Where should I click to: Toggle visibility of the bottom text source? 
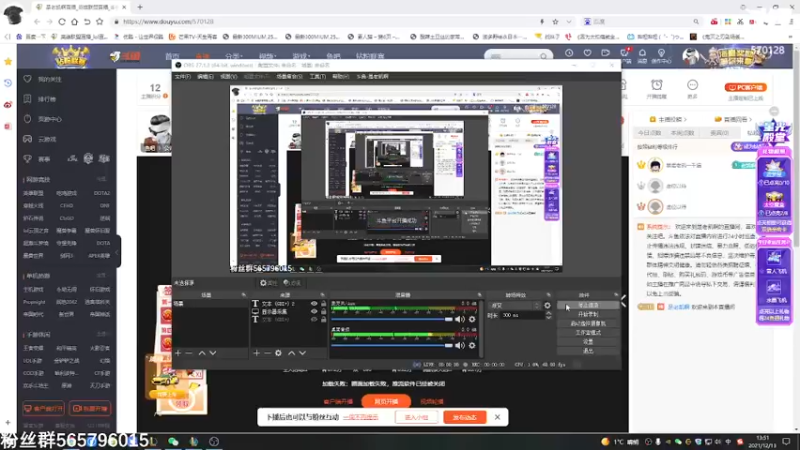click(x=314, y=319)
